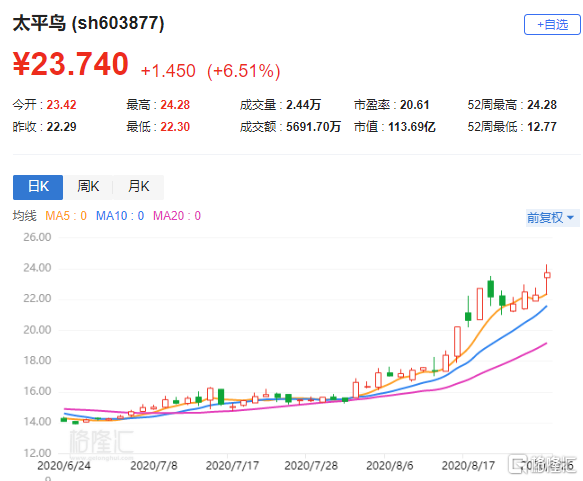Click the MA20 moving average label
The image size is (583, 481).
coord(177,216)
